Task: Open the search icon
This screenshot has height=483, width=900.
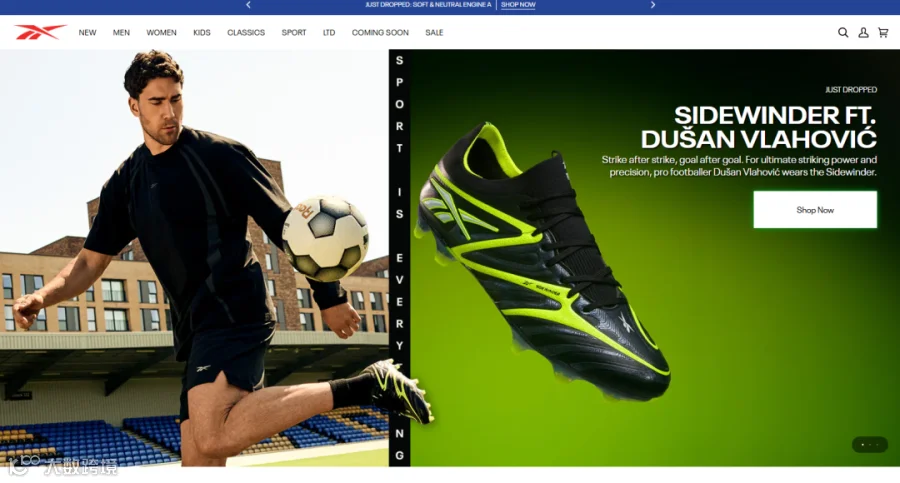Action: (843, 33)
